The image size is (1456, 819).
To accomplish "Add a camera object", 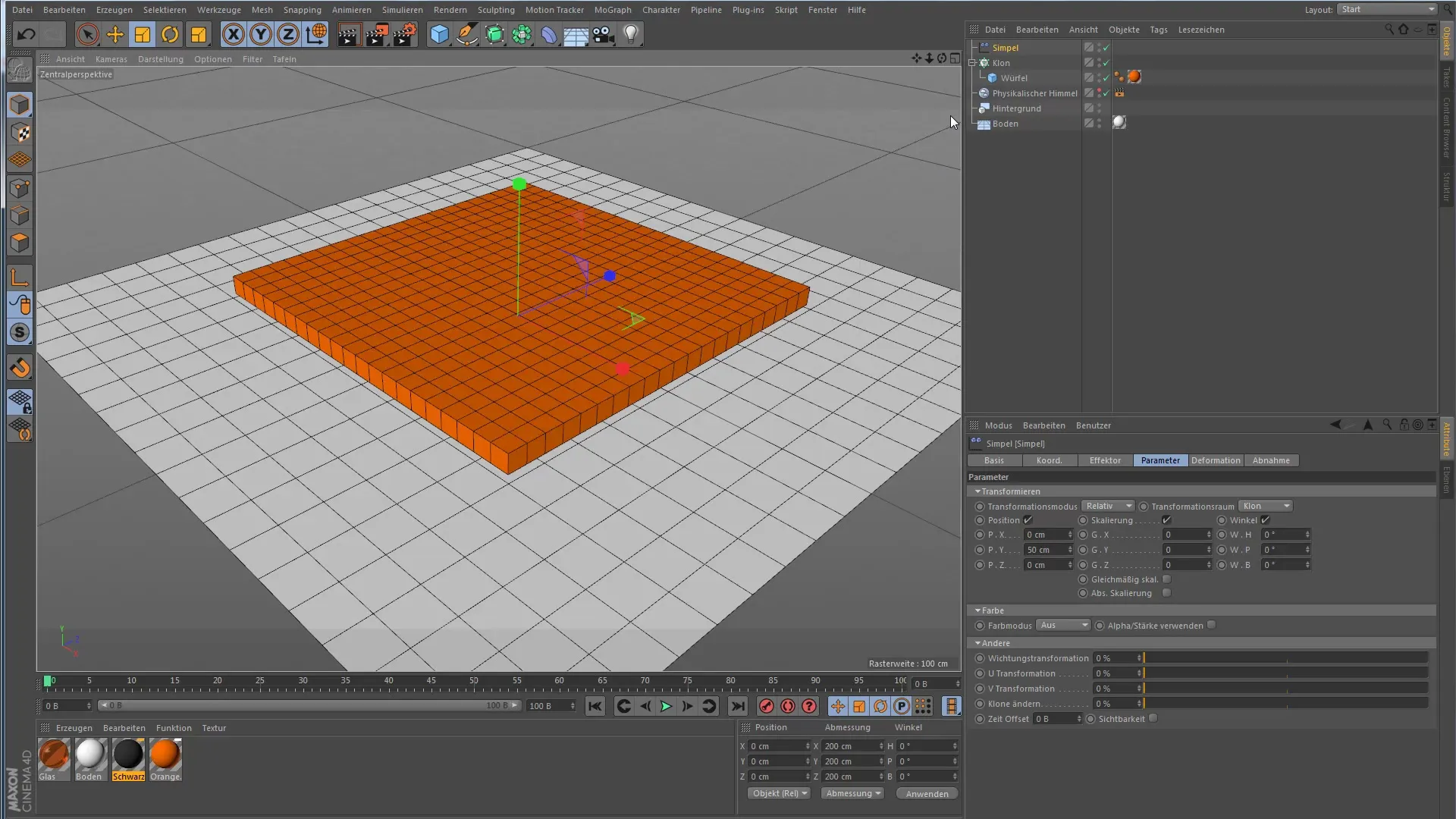I will point(604,34).
